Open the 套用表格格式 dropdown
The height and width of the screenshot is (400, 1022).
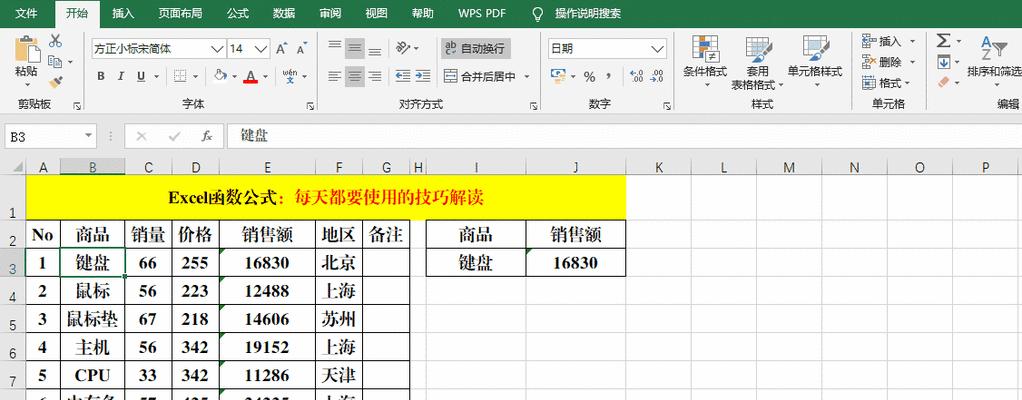(x=759, y=63)
